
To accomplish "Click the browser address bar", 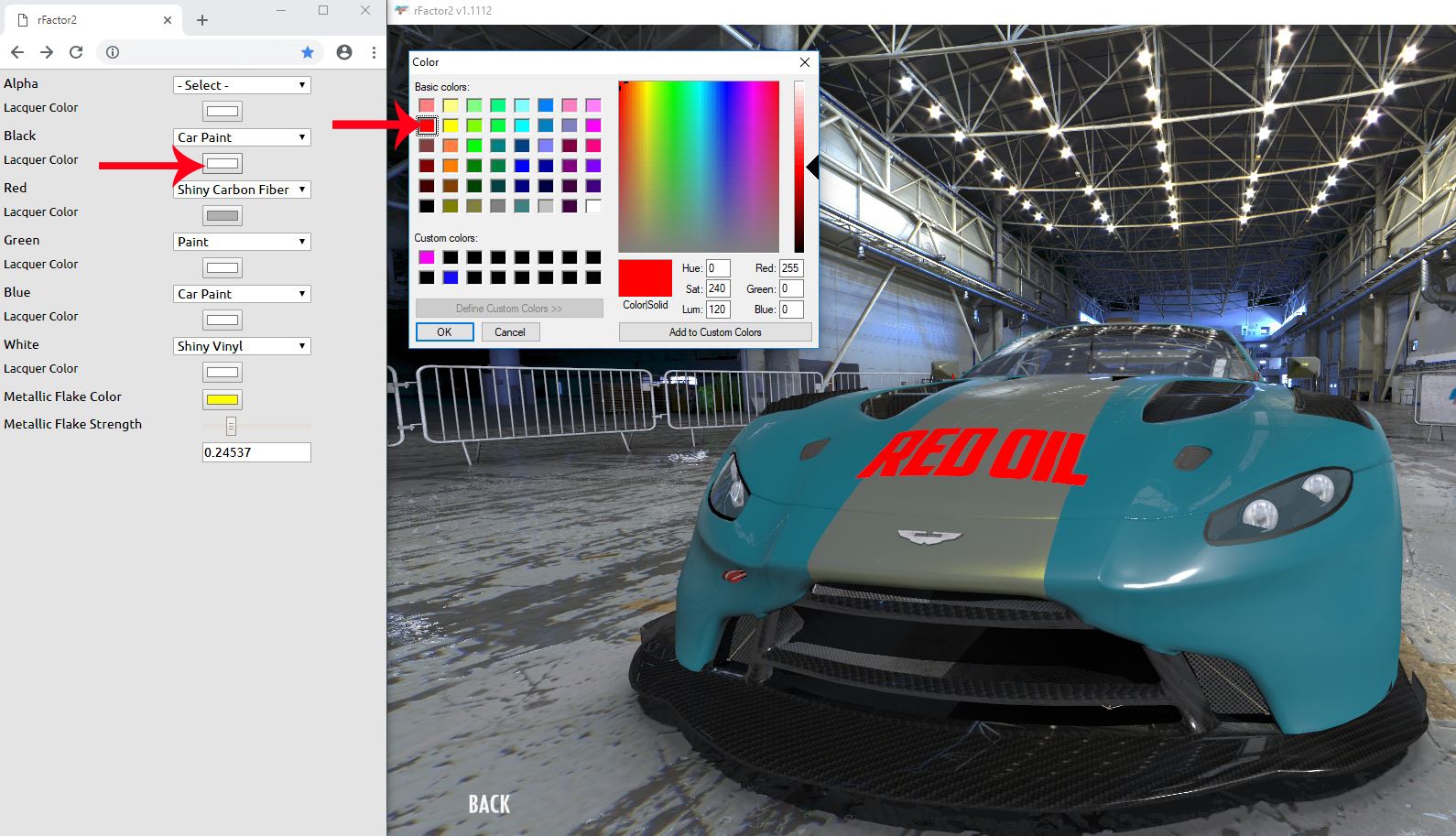I will (x=211, y=52).
